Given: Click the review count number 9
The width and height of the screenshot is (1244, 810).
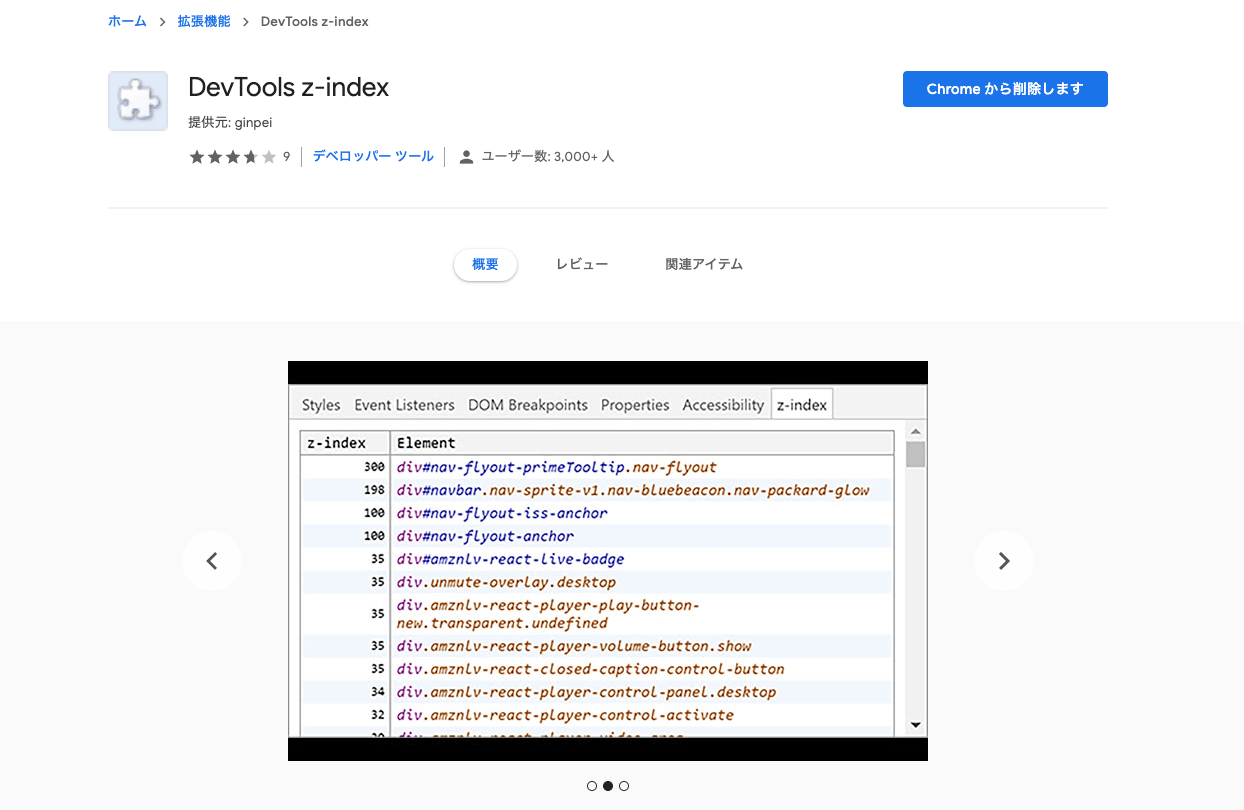Looking at the screenshot, I should pos(285,156).
